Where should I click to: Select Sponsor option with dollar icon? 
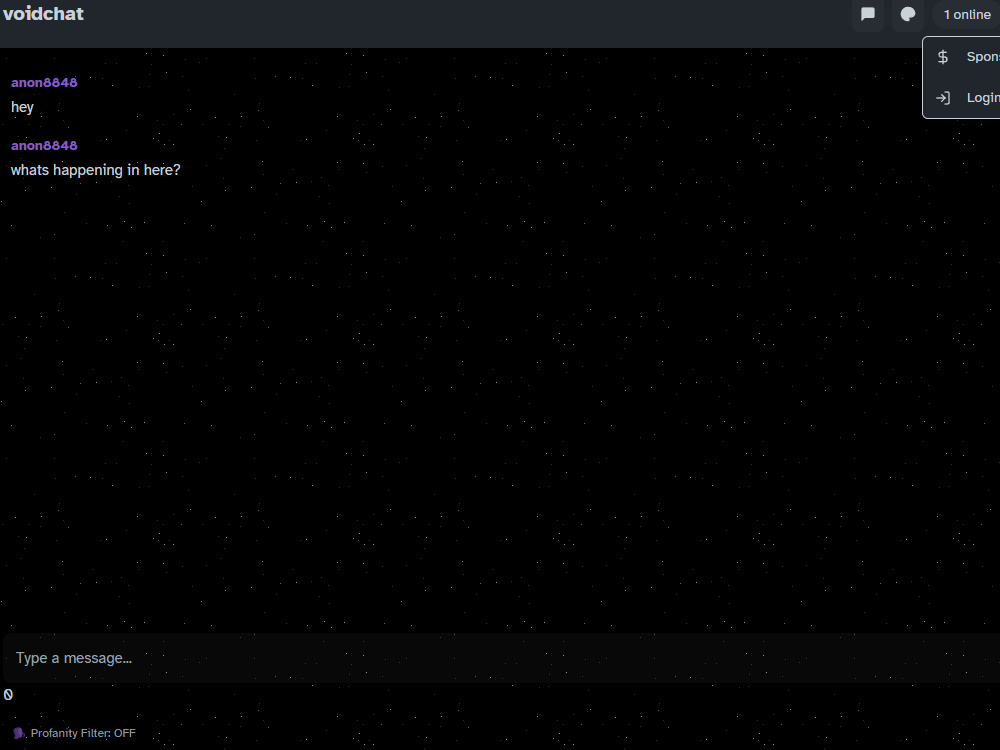tap(964, 57)
